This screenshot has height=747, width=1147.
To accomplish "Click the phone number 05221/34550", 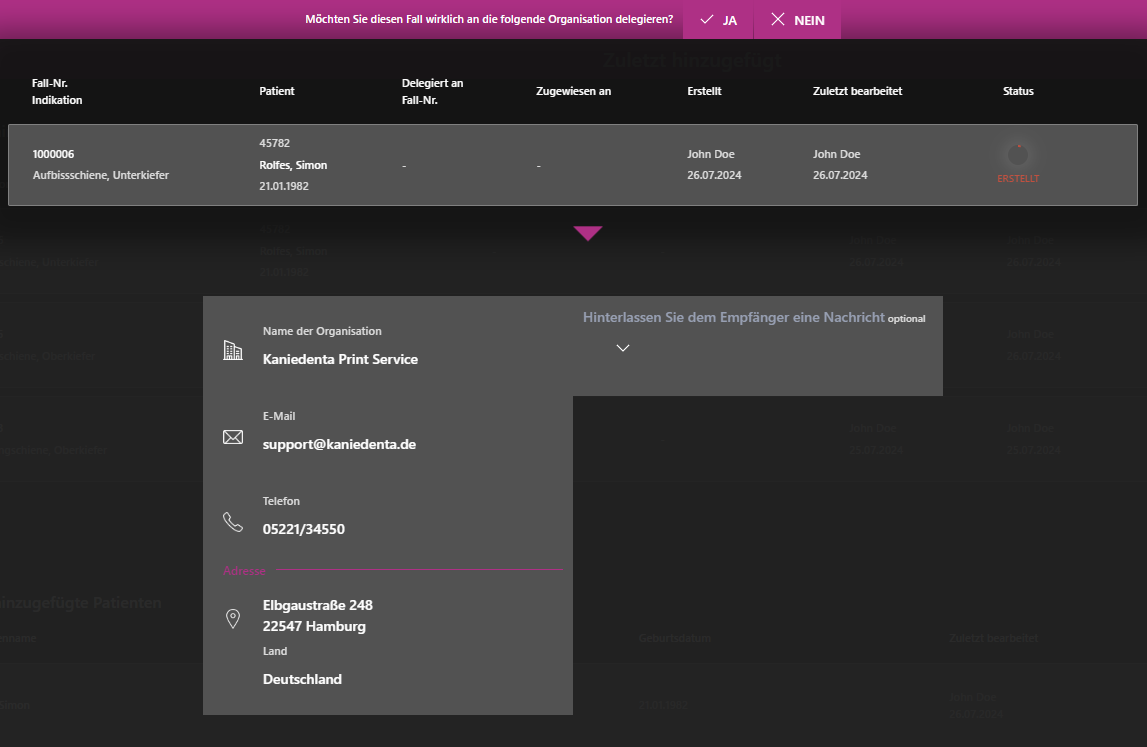I will (x=304, y=529).
